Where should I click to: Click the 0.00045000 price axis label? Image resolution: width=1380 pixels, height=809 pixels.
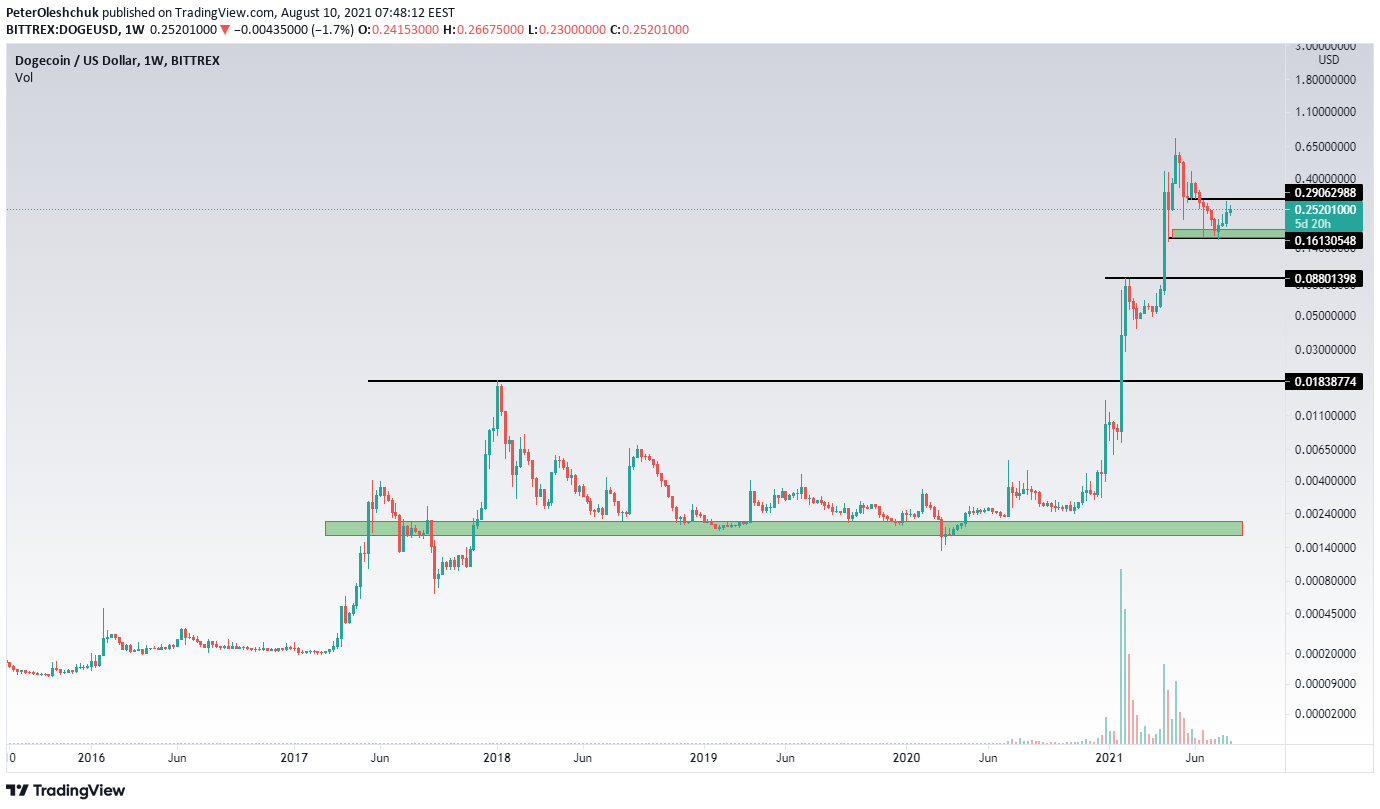1325,614
